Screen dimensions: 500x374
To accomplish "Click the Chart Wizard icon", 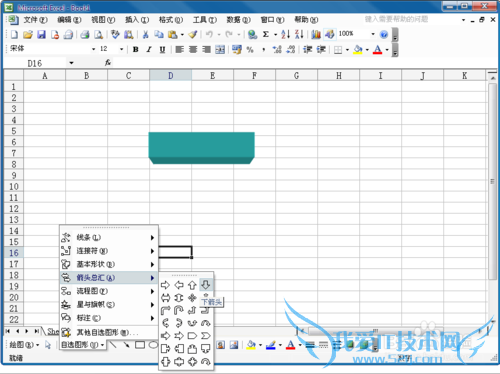I will (316, 34).
